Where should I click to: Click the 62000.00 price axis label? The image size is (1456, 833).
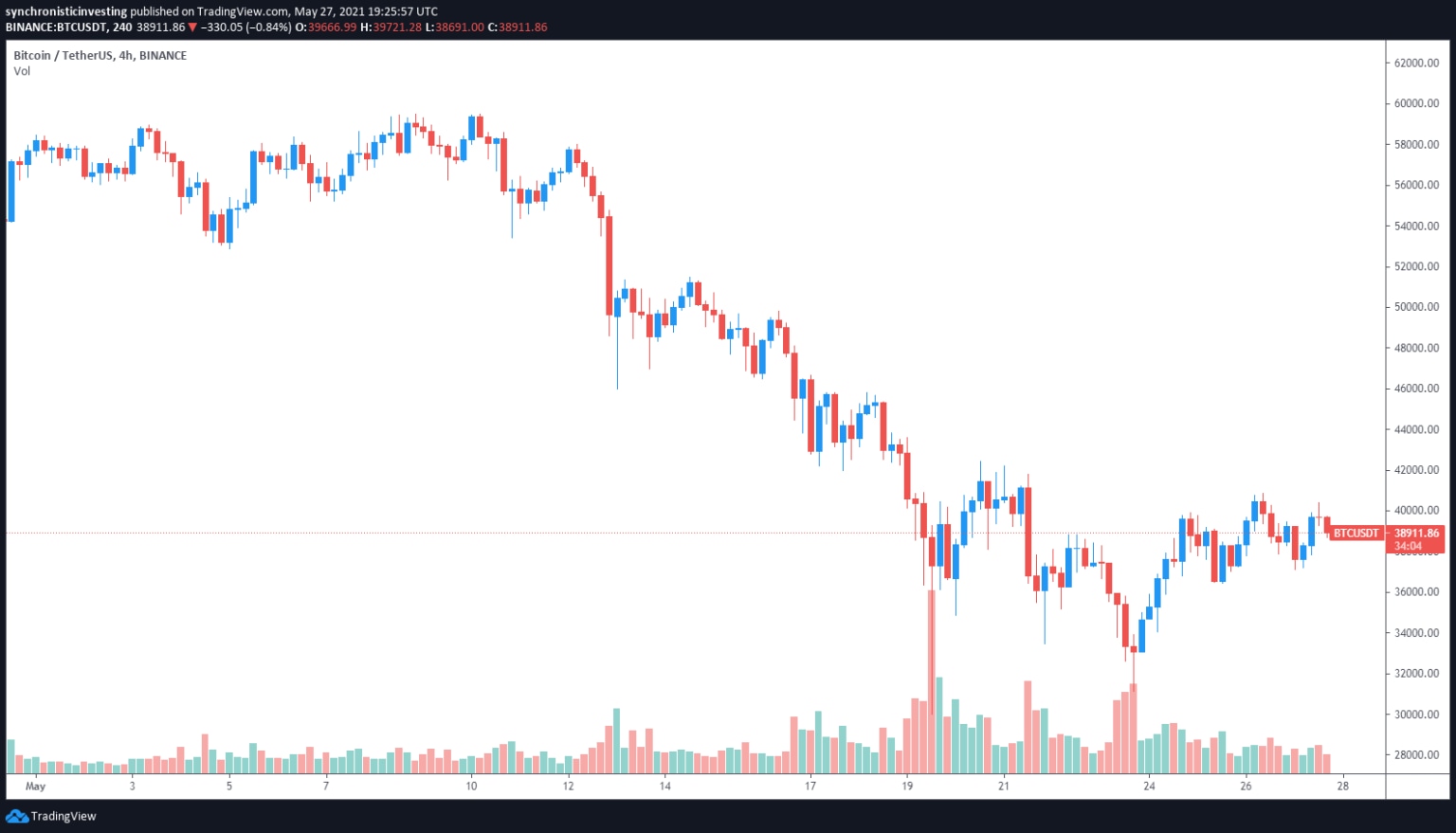coord(1416,63)
